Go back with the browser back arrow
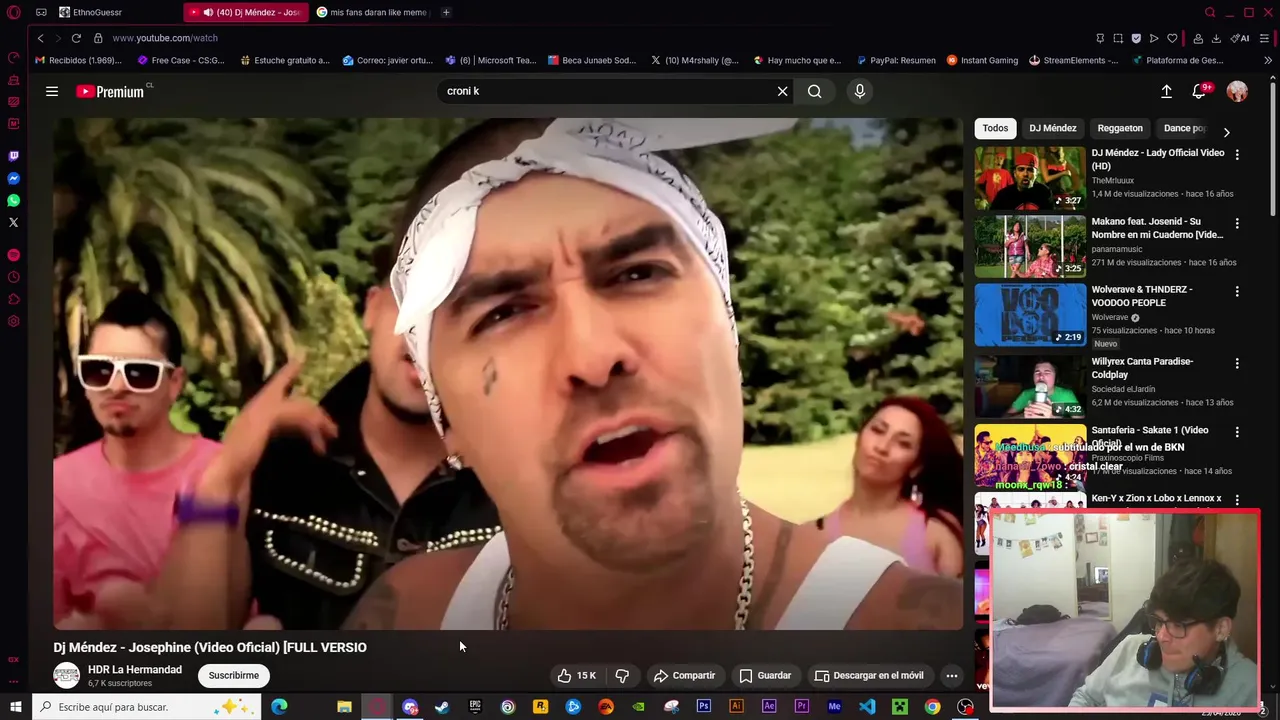The image size is (1280, 720). click(x=40, y=38)
